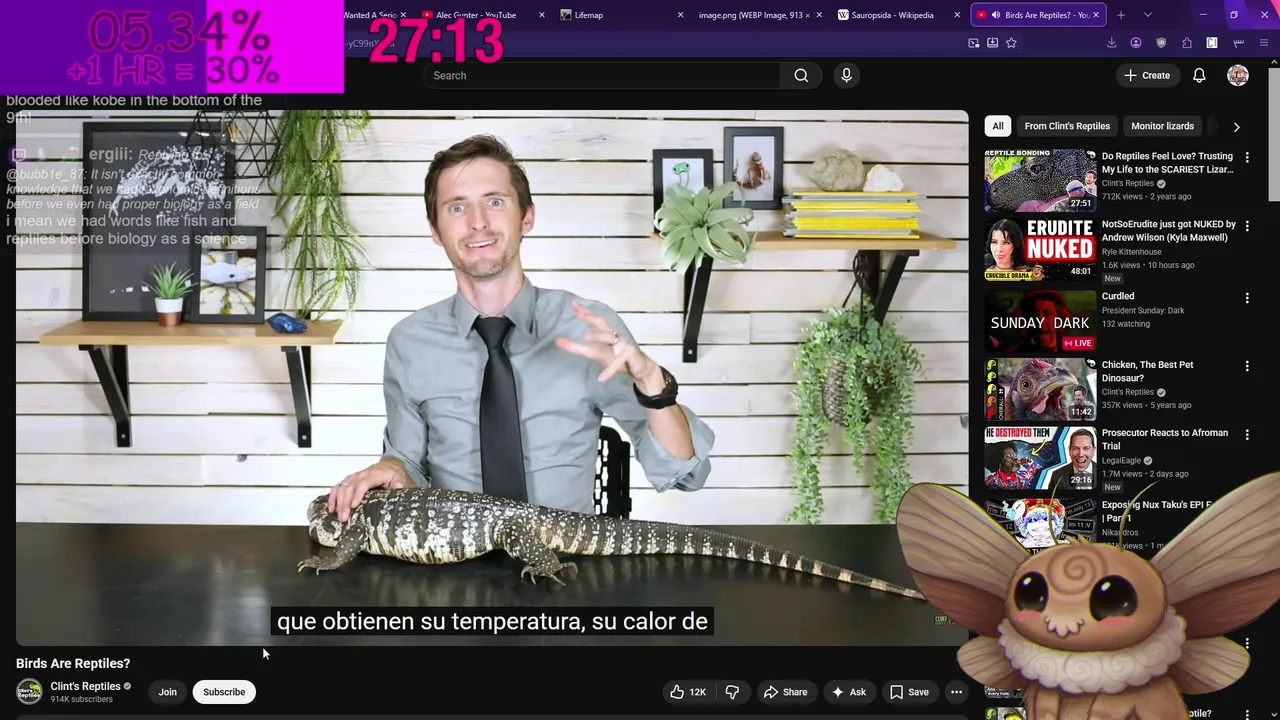This screenshot has width=1280, height=720.
Task: Close the Sauropsida - Wikipedia tab
Action: click(958, 15)
